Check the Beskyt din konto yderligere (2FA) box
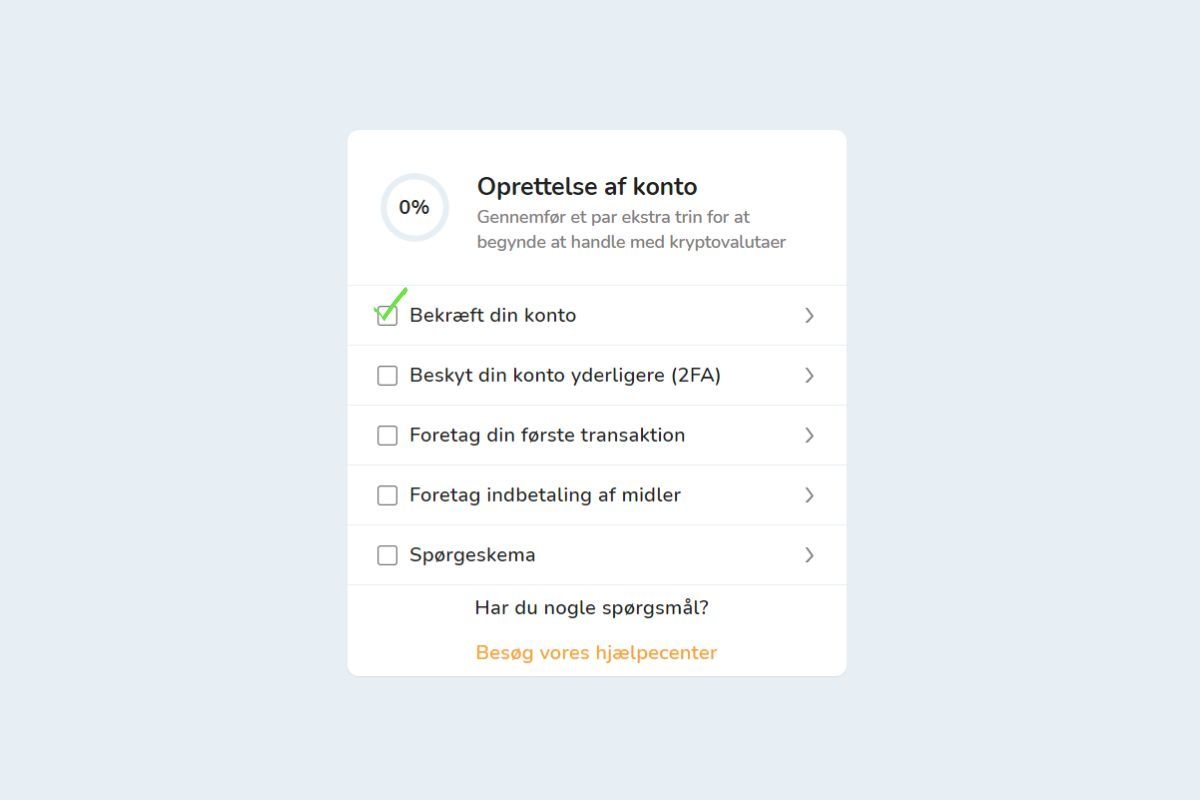The image size is (1200, 800). click(x=387, y=376)
